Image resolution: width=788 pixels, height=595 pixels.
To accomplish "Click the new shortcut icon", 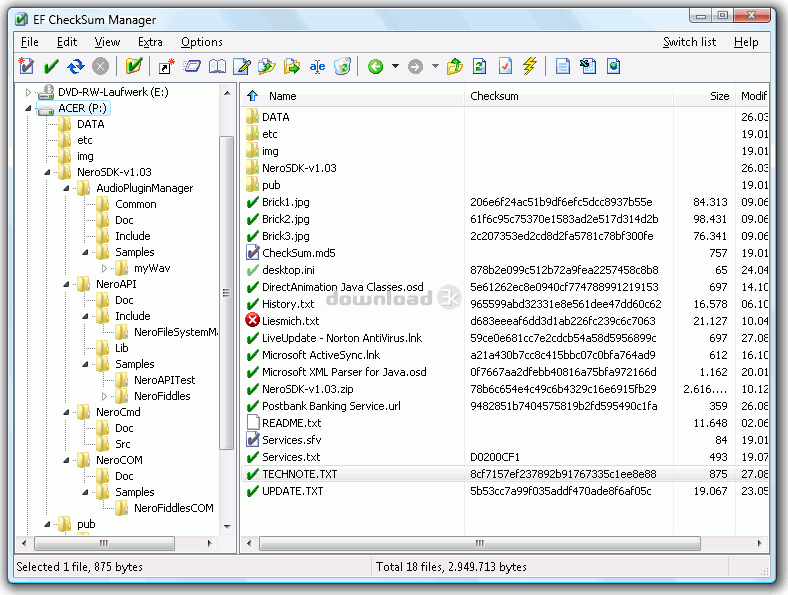I will click(x=166, y=66).
